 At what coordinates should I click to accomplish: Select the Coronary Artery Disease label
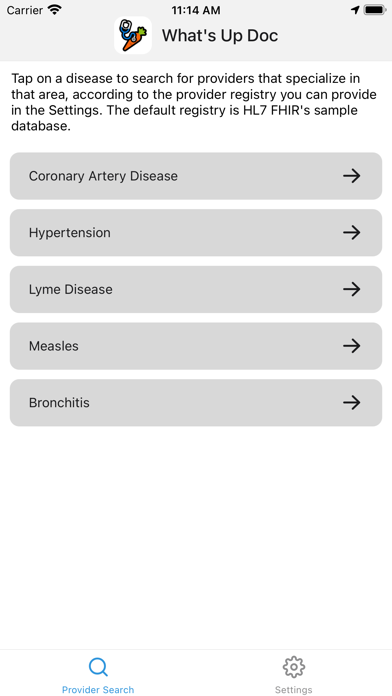(103, 176)
